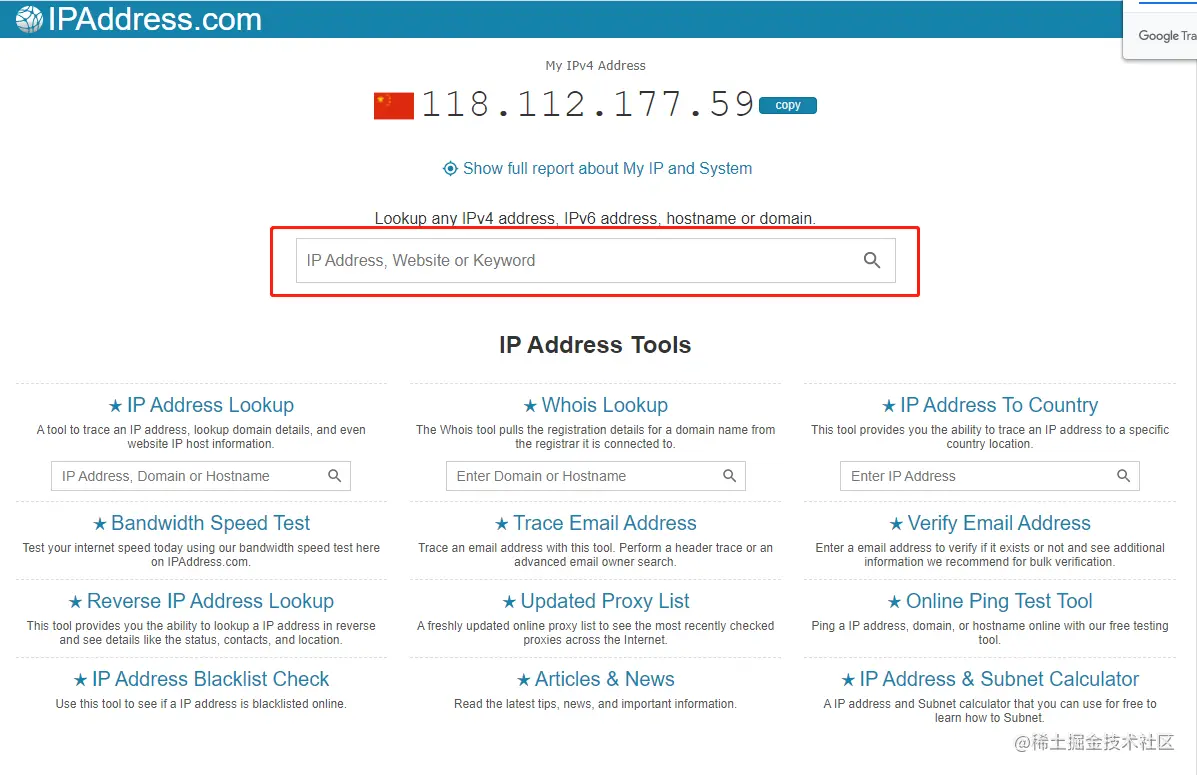Click text 'Lookup any IPv4 address, IPv6 address, hostname or domain.'
This screenshot has width=1197, height=775.
pyautogui.click(x=595, y=218)
